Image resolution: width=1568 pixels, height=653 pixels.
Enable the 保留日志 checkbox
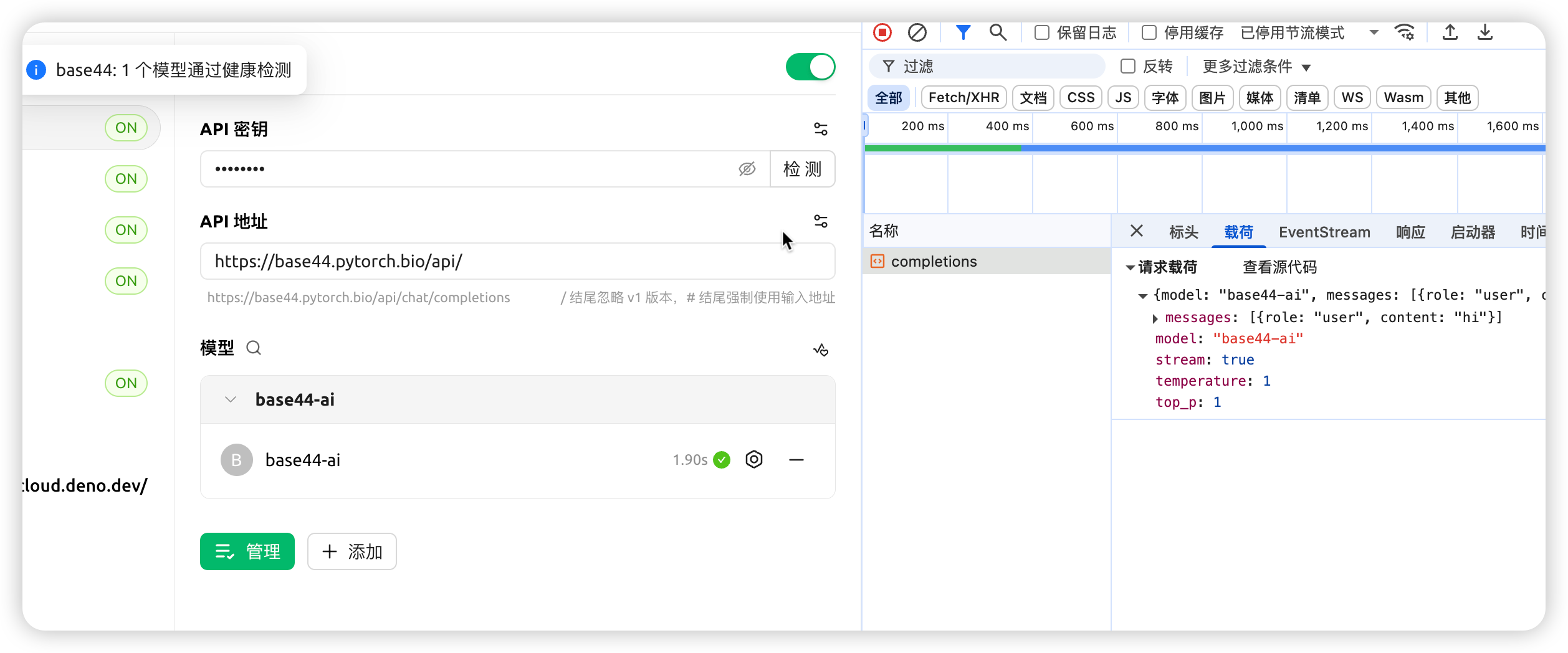pyautogui.click(x=1042, y=32)
